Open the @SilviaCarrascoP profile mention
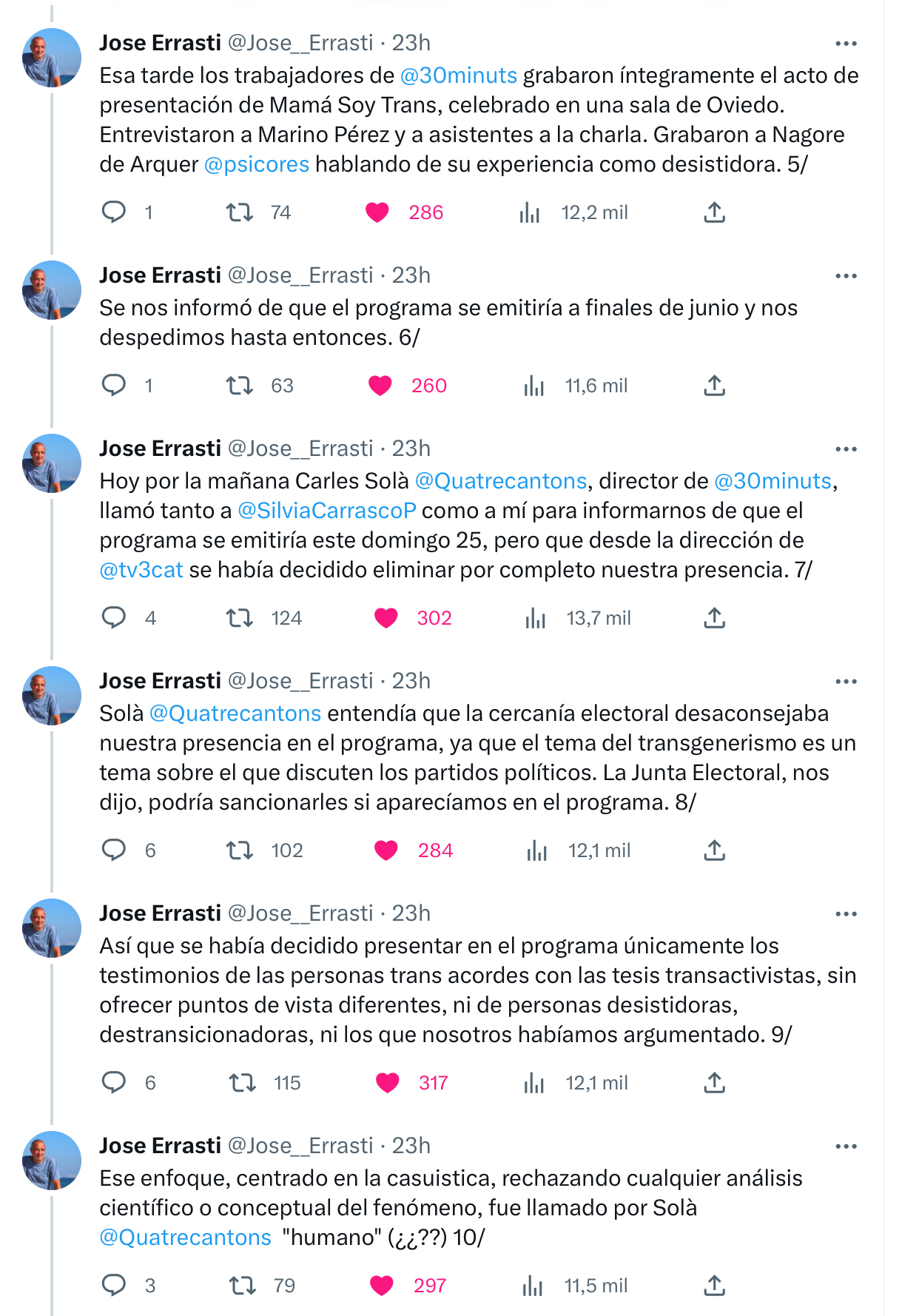The image size is (919, 1316). click(x=327, y=511)
